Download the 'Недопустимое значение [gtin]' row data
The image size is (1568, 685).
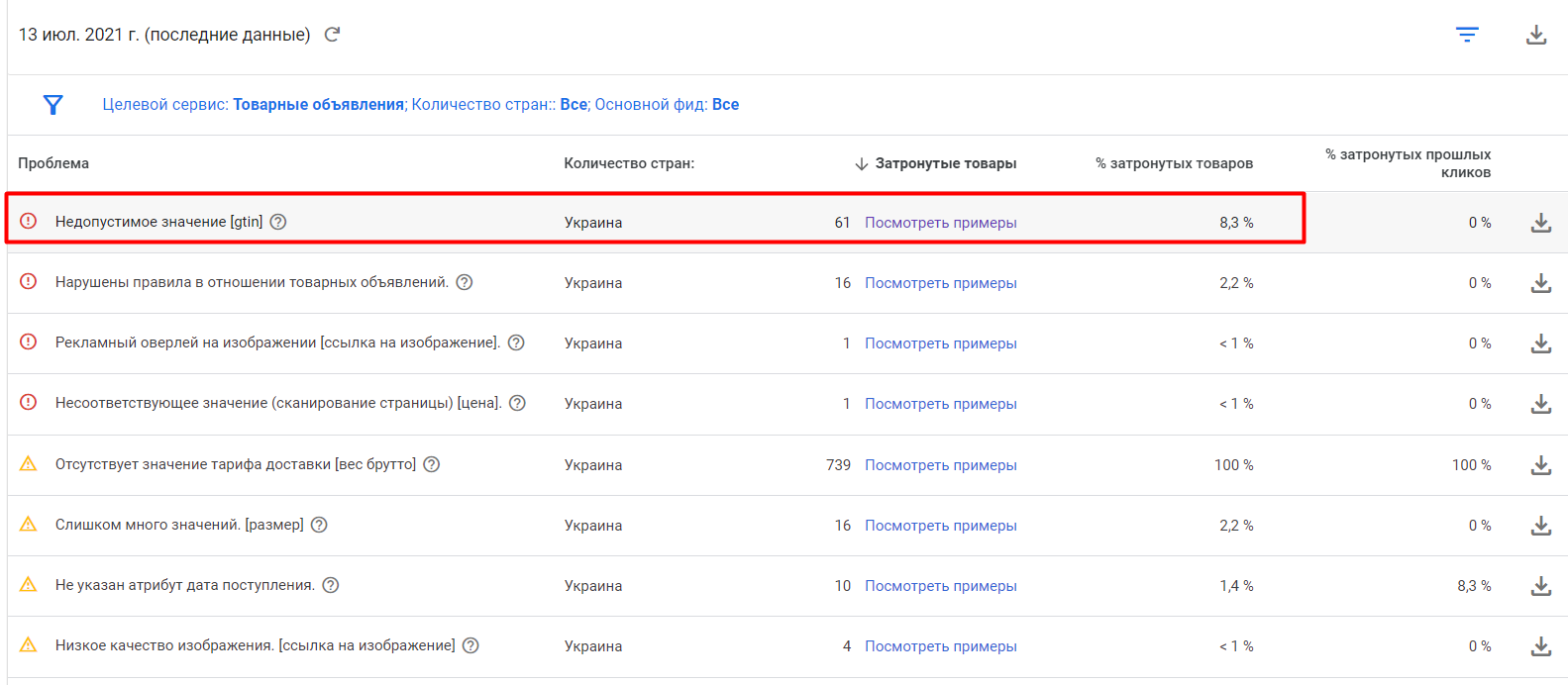tap(1541, 223)
